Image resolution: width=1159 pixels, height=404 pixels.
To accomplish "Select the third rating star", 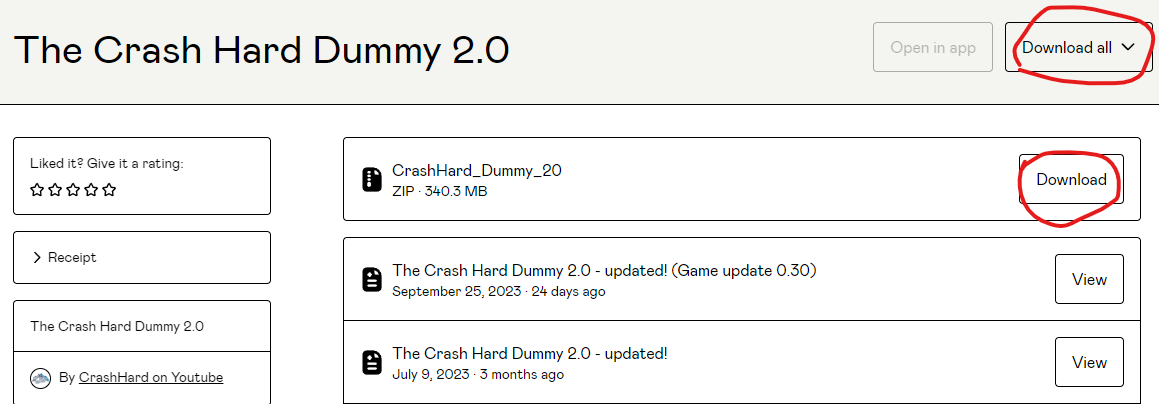I will (x=73, y=189).
